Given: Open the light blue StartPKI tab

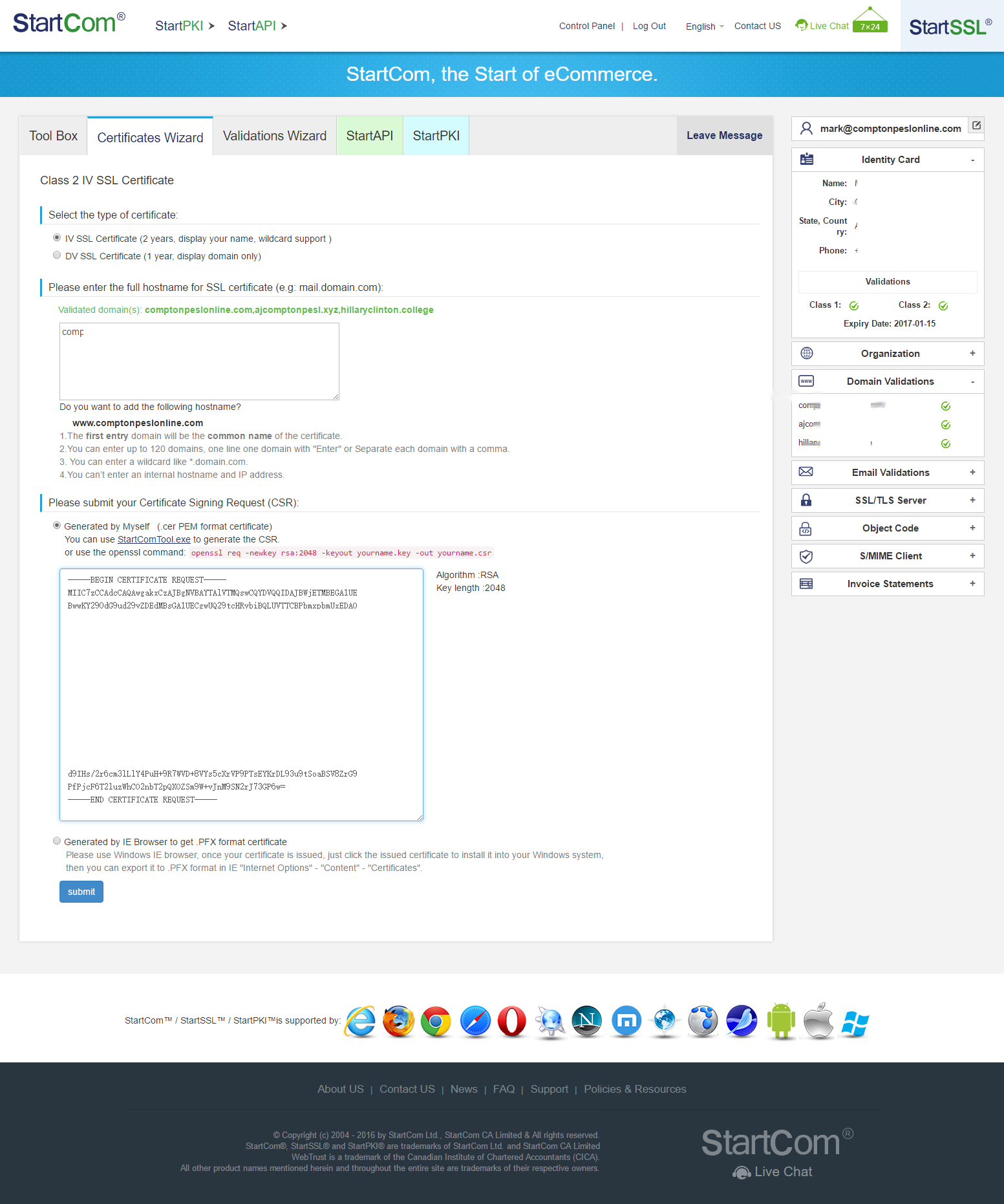Looking at the screenshot, I should [436, 136].
